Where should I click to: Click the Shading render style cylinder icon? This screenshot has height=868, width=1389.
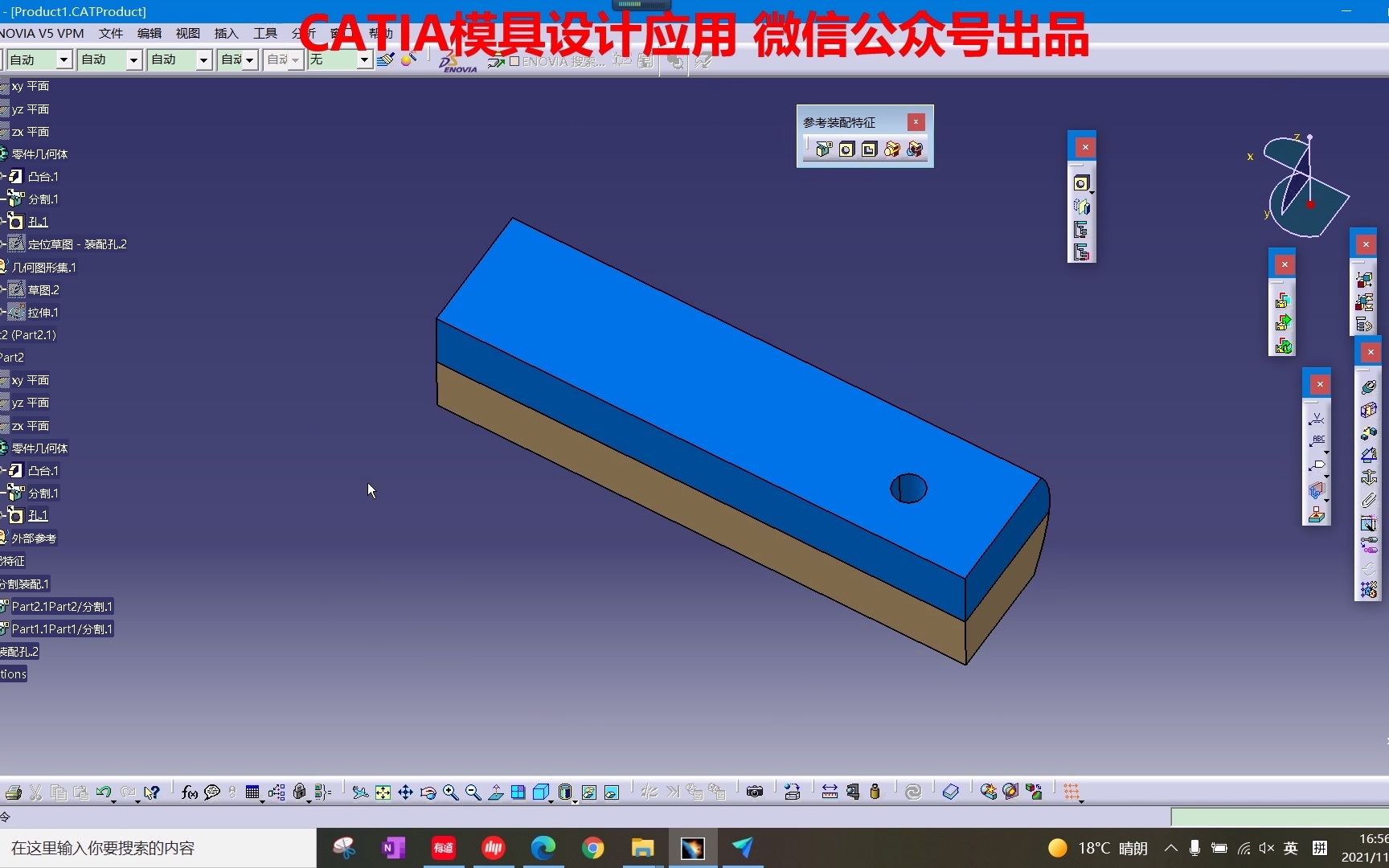pos(564,792)
